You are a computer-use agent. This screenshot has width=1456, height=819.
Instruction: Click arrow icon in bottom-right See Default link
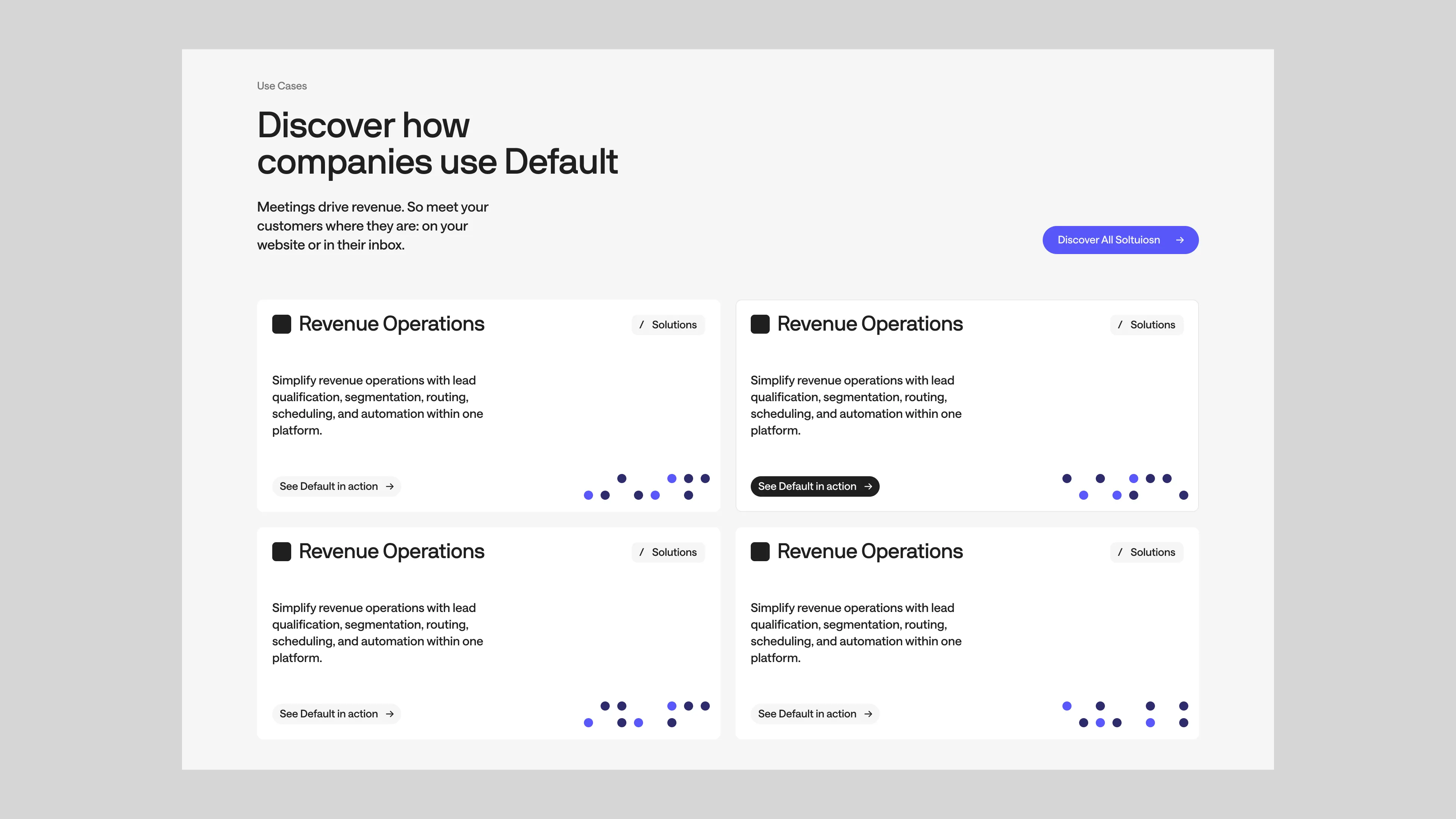coord(868,714)
